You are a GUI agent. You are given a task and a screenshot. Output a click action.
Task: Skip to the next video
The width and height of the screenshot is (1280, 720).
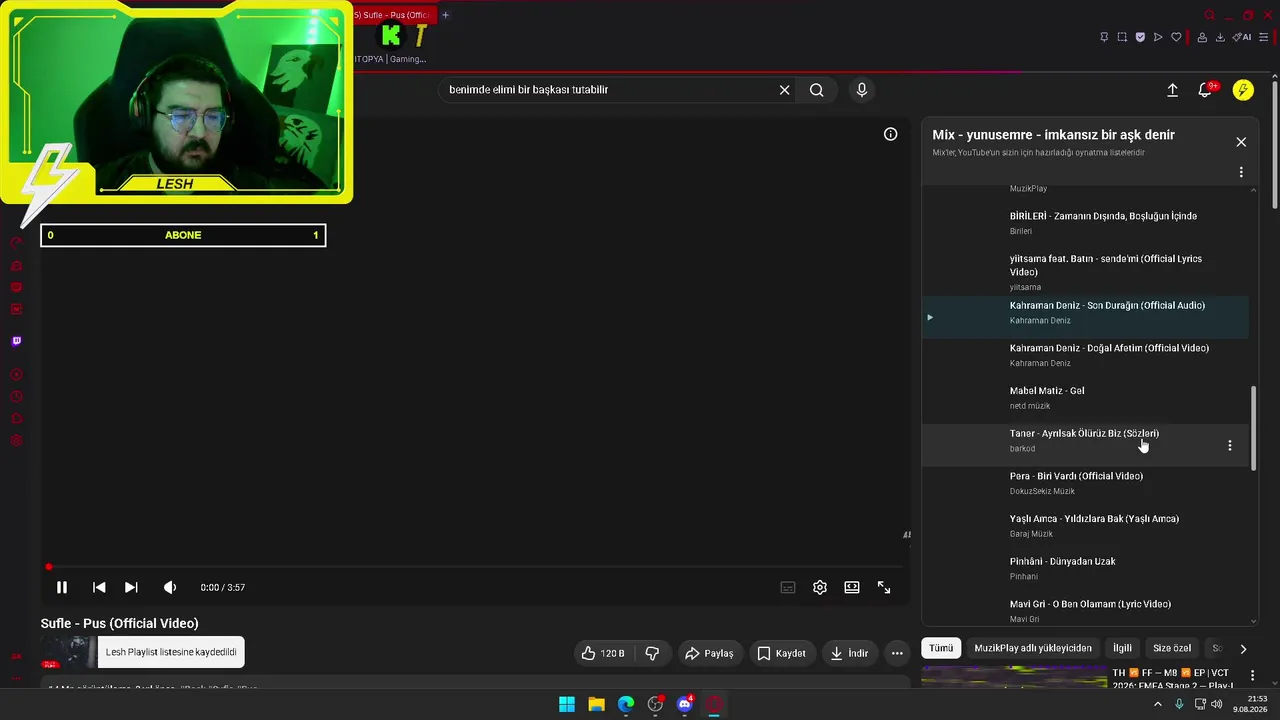click(131, 587)
